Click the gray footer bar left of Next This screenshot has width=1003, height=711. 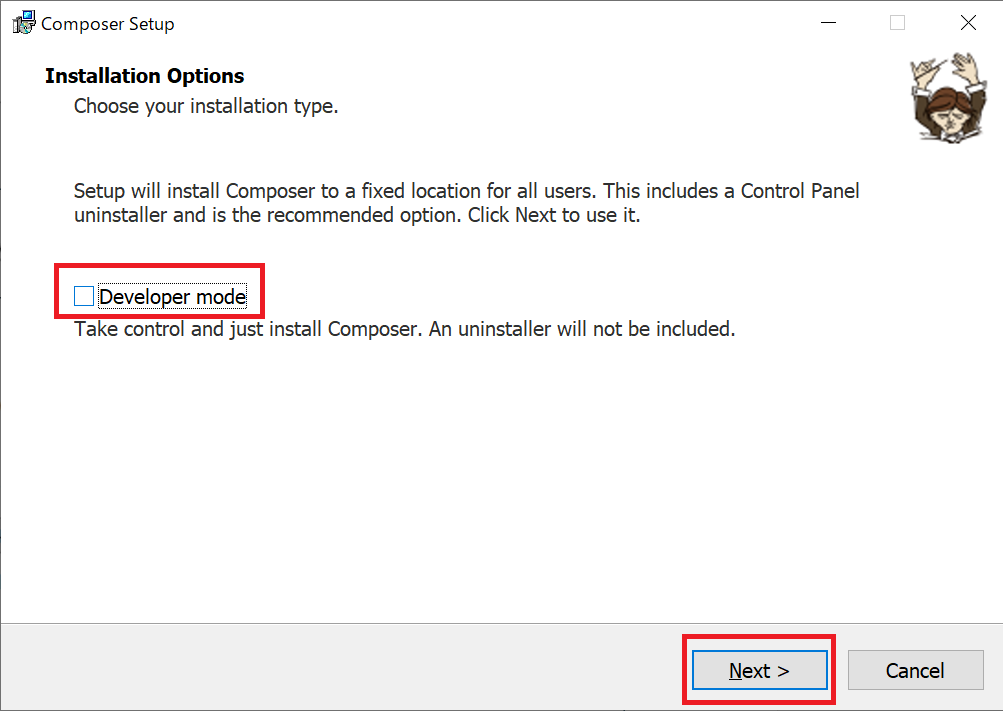pos(339,667)
